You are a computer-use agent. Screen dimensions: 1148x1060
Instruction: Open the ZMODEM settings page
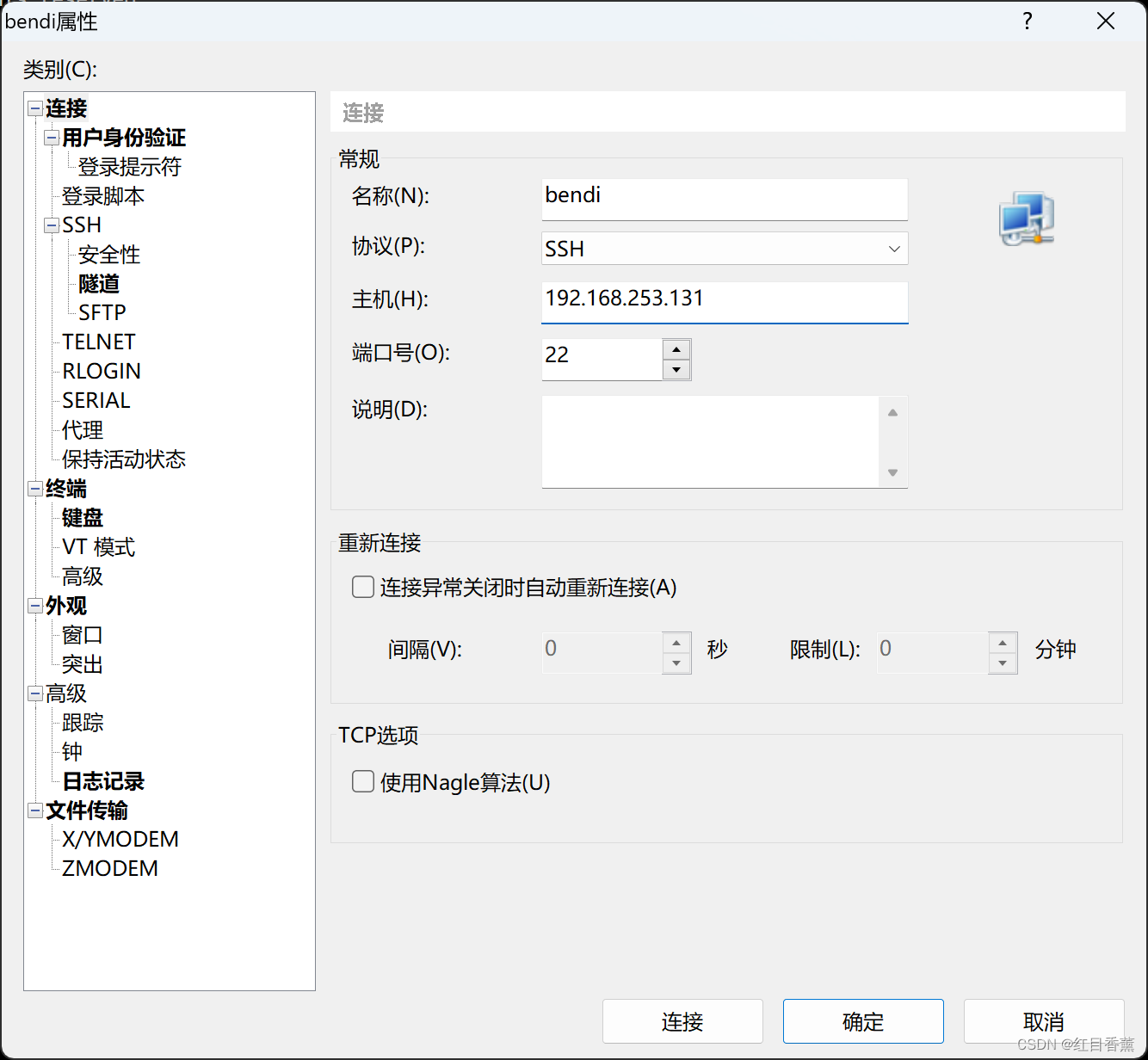tap(108, 868)
